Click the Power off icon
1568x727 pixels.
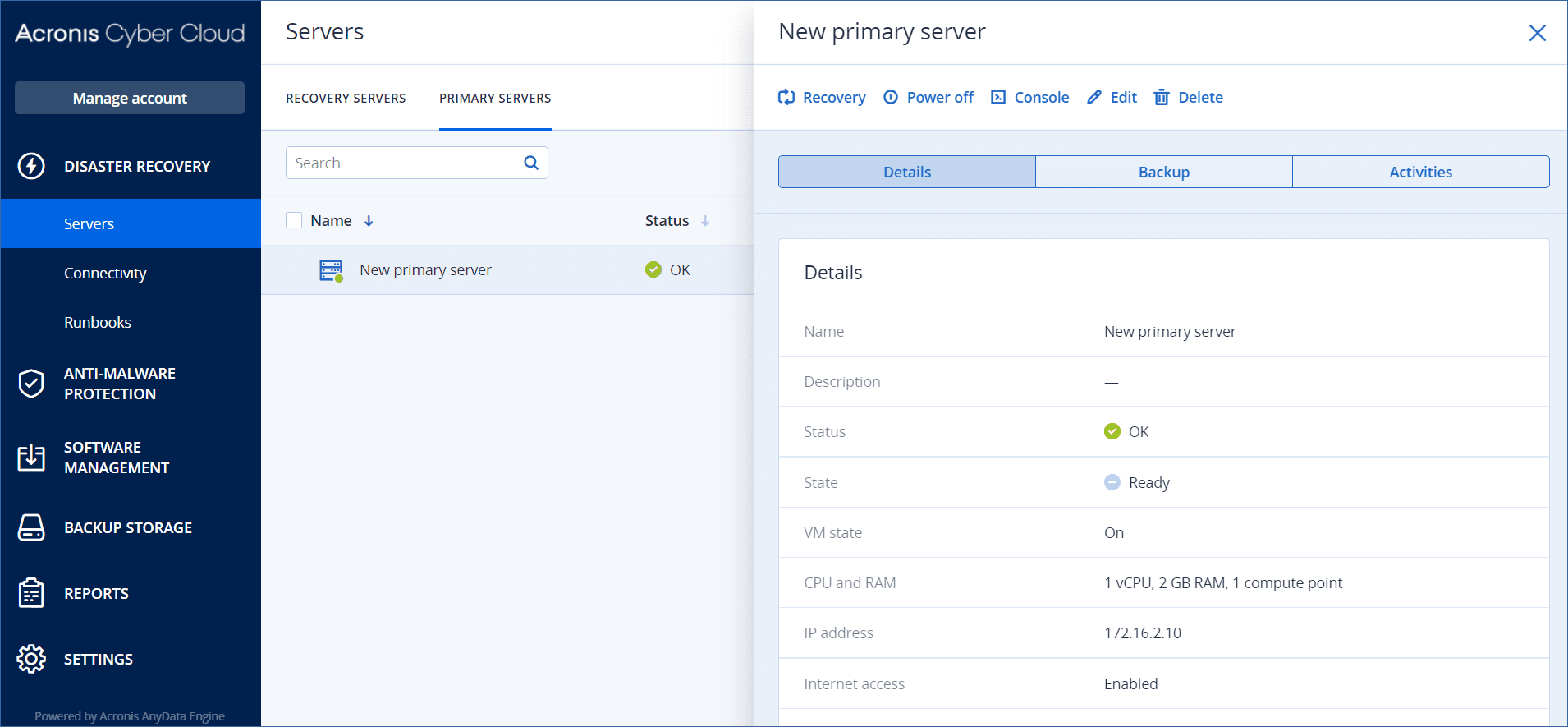pos(891,97)
